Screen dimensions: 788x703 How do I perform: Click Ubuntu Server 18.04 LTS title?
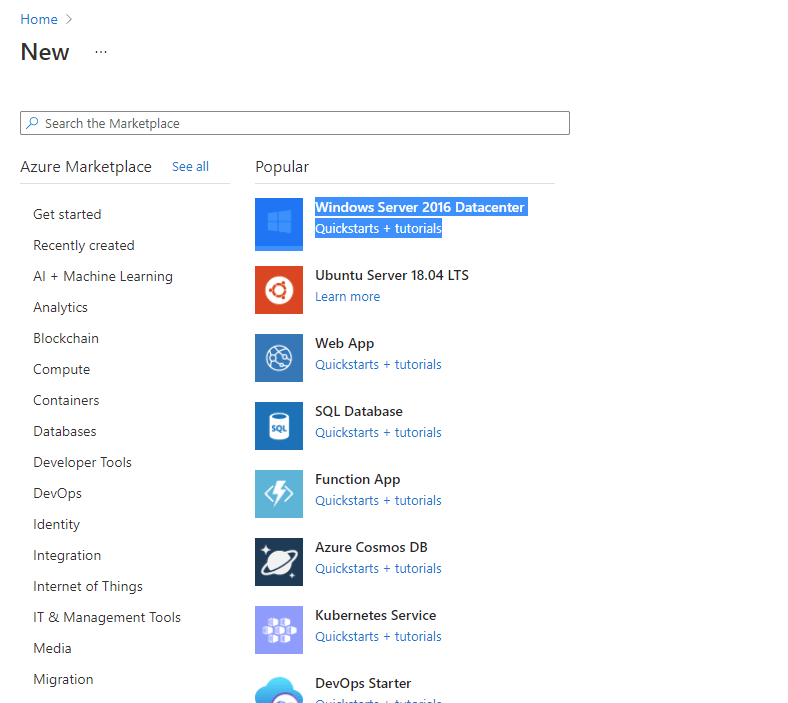point(392,275)
